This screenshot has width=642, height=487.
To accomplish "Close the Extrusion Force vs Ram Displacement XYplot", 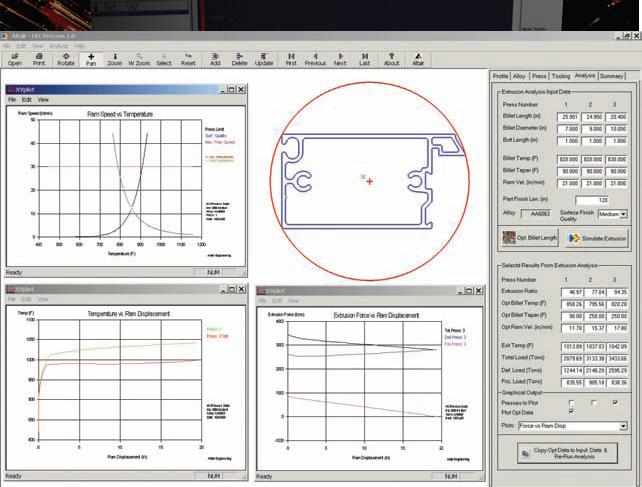I will pyautogui.click(x=478, y=290).
